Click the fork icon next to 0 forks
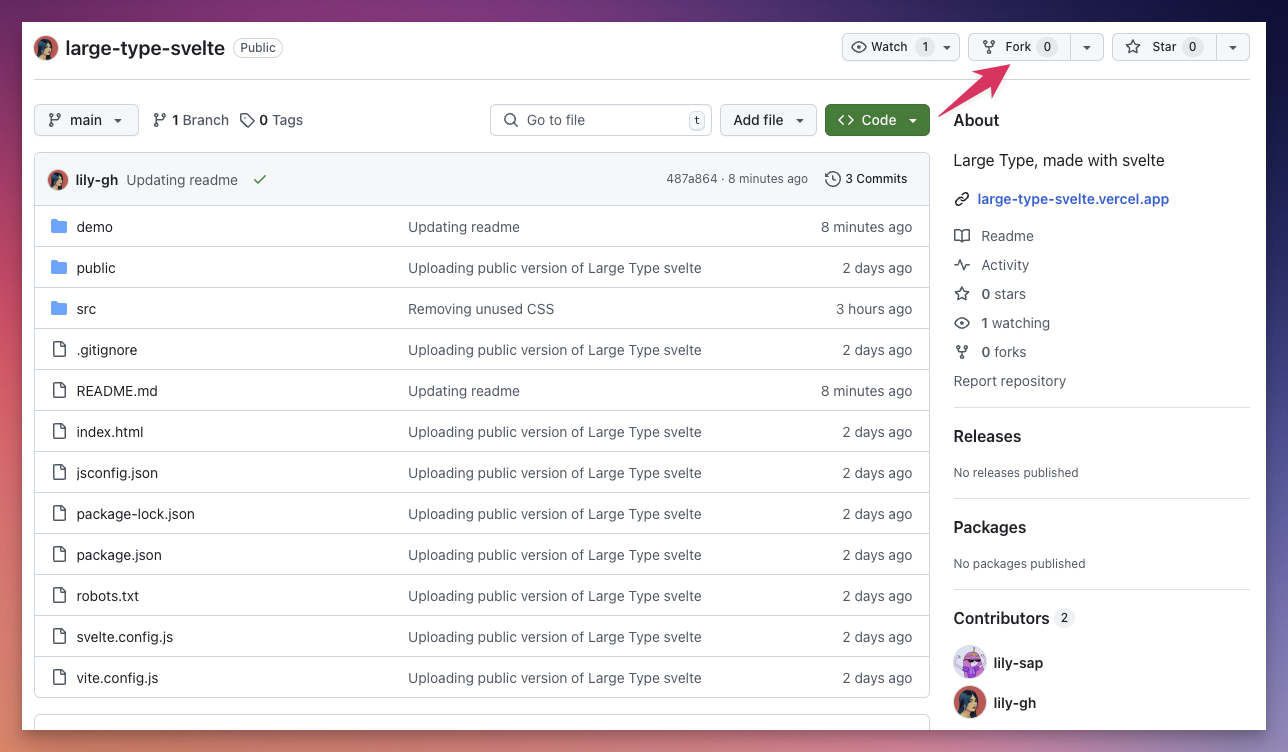1288x752 pixels. pyautogui.click(x=962, y=352)
